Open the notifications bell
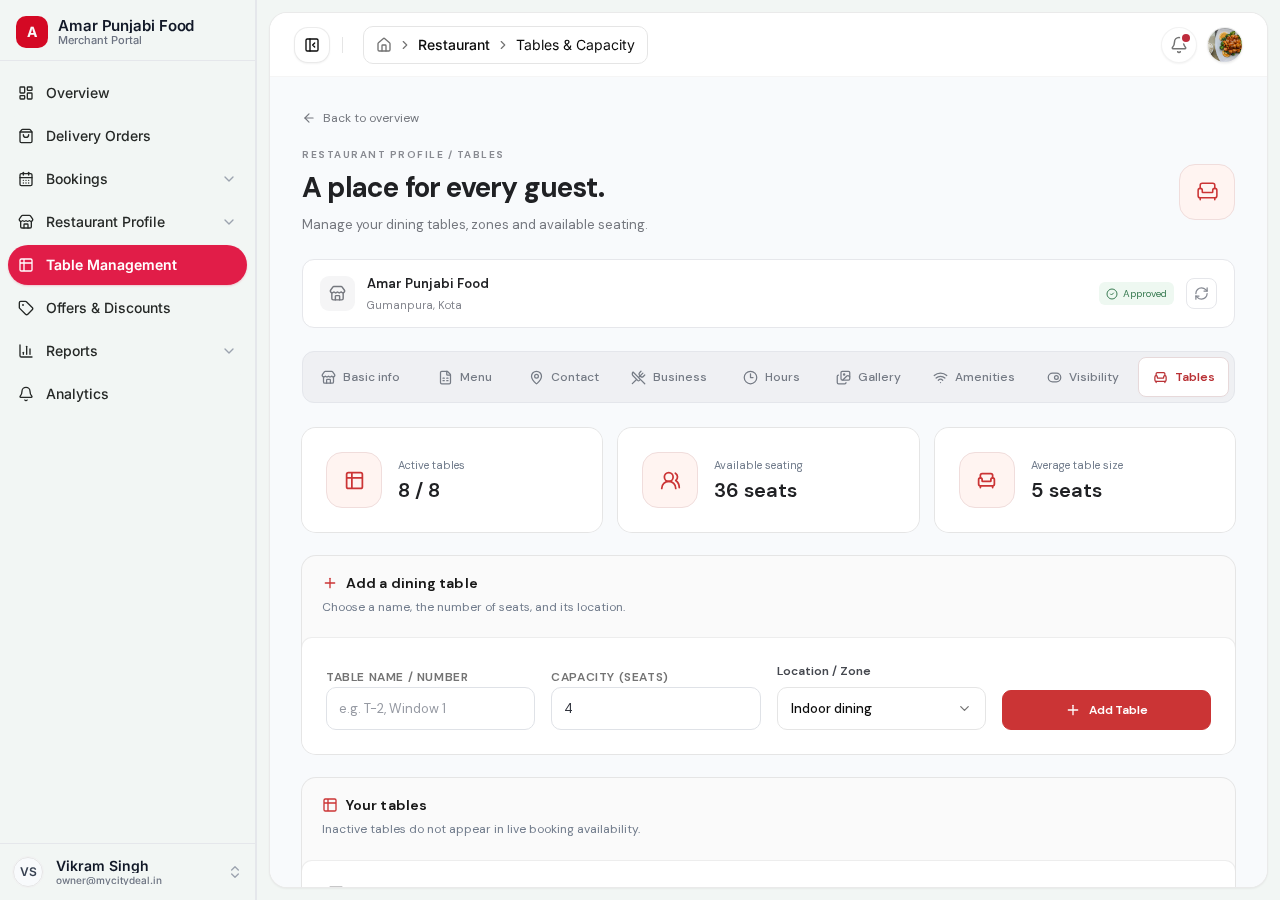The width and height of the screenshot is (1280, 900). point(1179,45)
